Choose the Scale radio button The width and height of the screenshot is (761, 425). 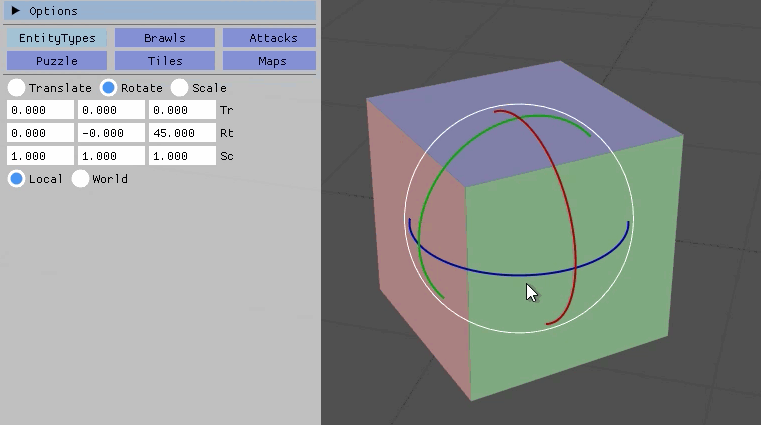point(180,88)
